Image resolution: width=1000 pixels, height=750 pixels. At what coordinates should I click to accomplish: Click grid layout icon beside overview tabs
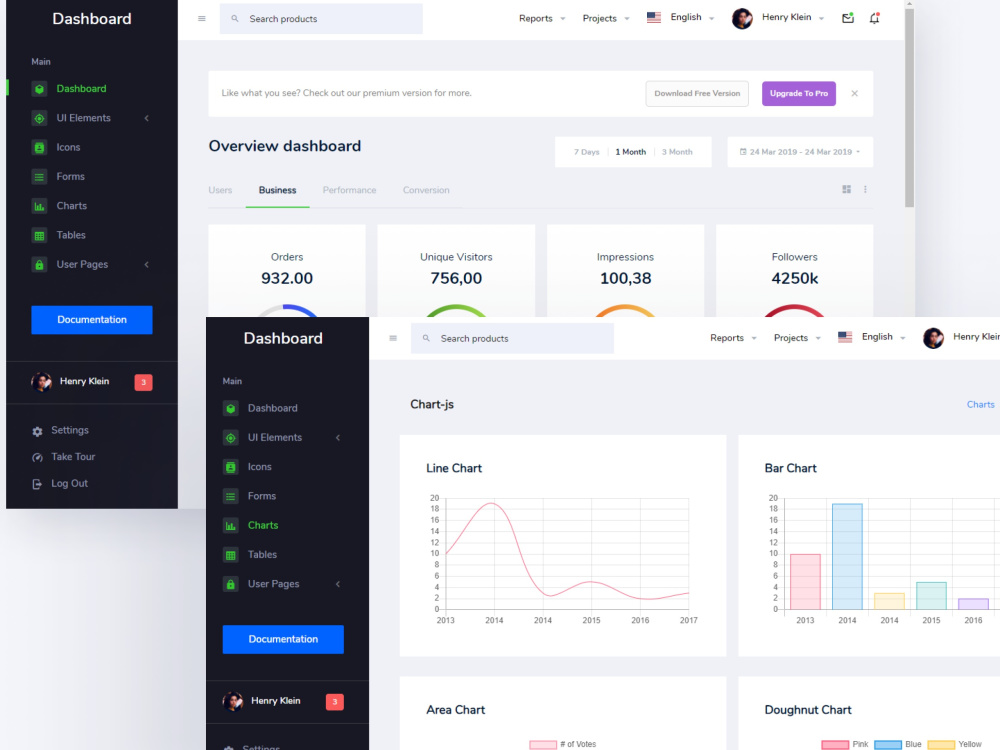pos(846,189)
